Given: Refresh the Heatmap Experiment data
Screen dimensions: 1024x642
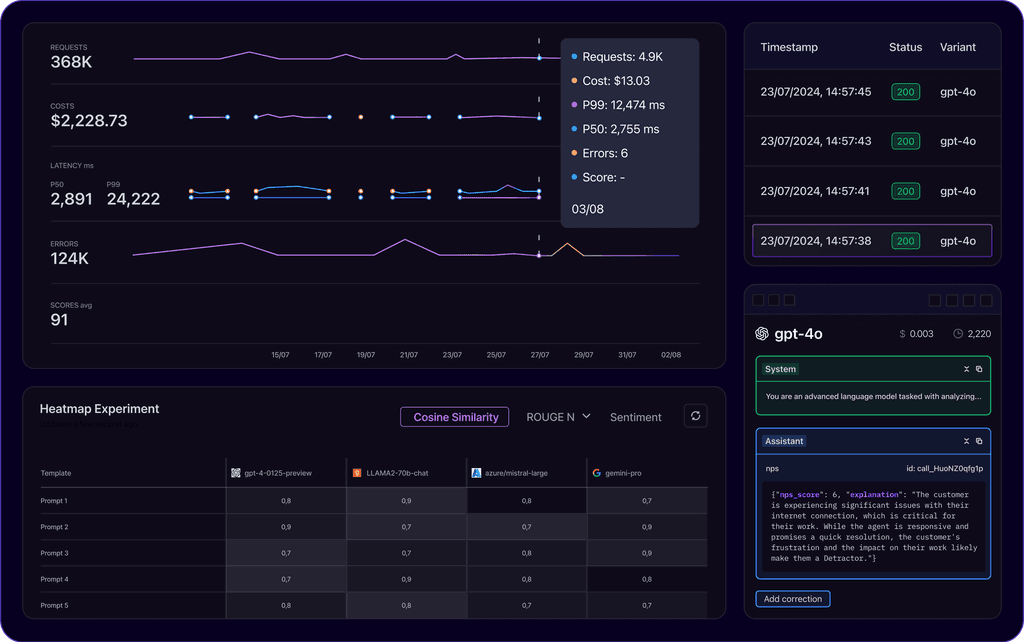Looking at the screenshot, I should 696,416.
